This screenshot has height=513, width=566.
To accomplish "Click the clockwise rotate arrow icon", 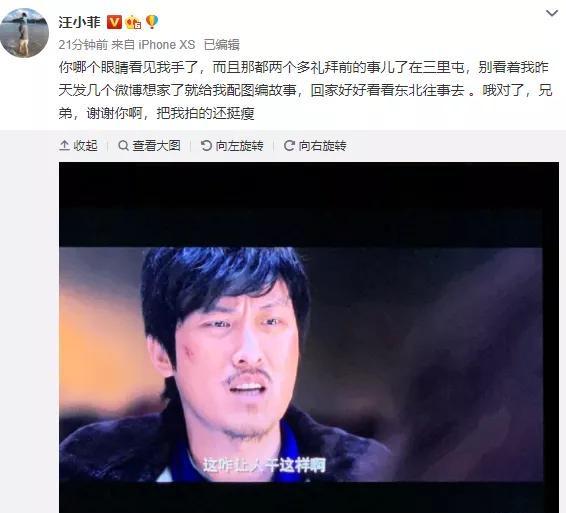I will click(x=289, y=145).
